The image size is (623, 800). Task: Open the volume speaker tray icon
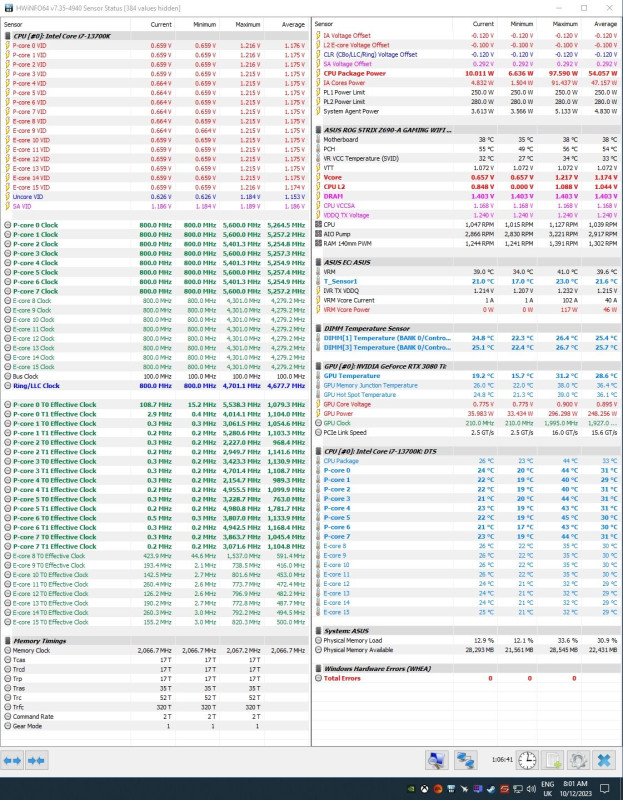tap(531, 789)
